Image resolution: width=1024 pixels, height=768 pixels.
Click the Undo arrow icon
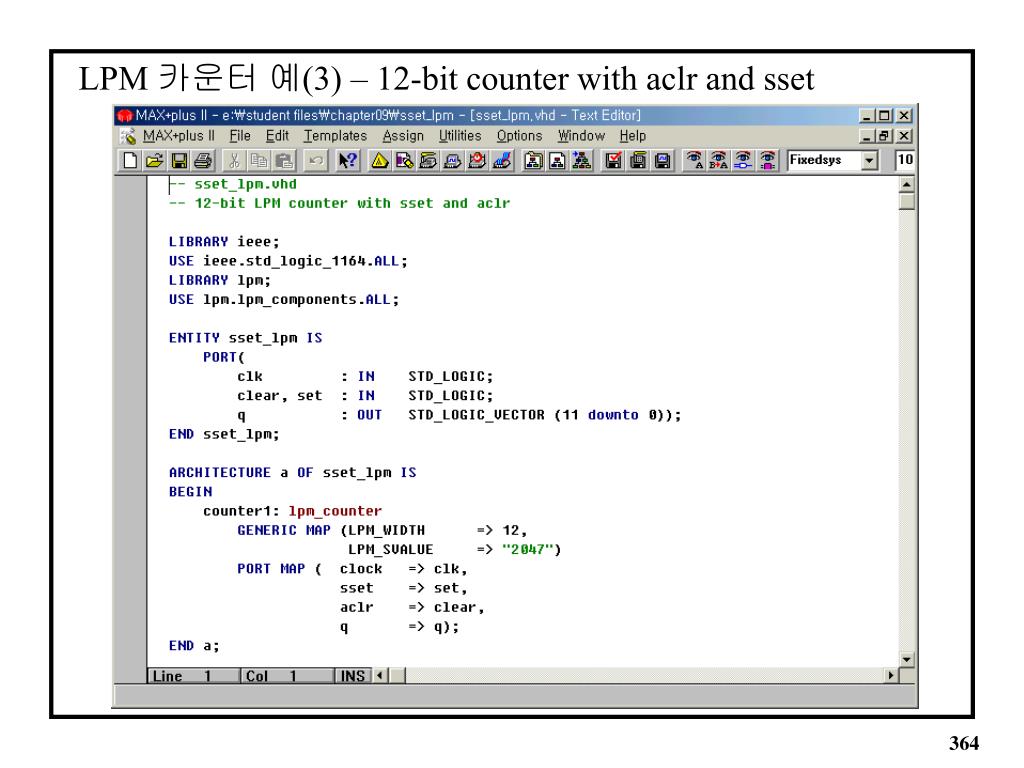[316, 160]
